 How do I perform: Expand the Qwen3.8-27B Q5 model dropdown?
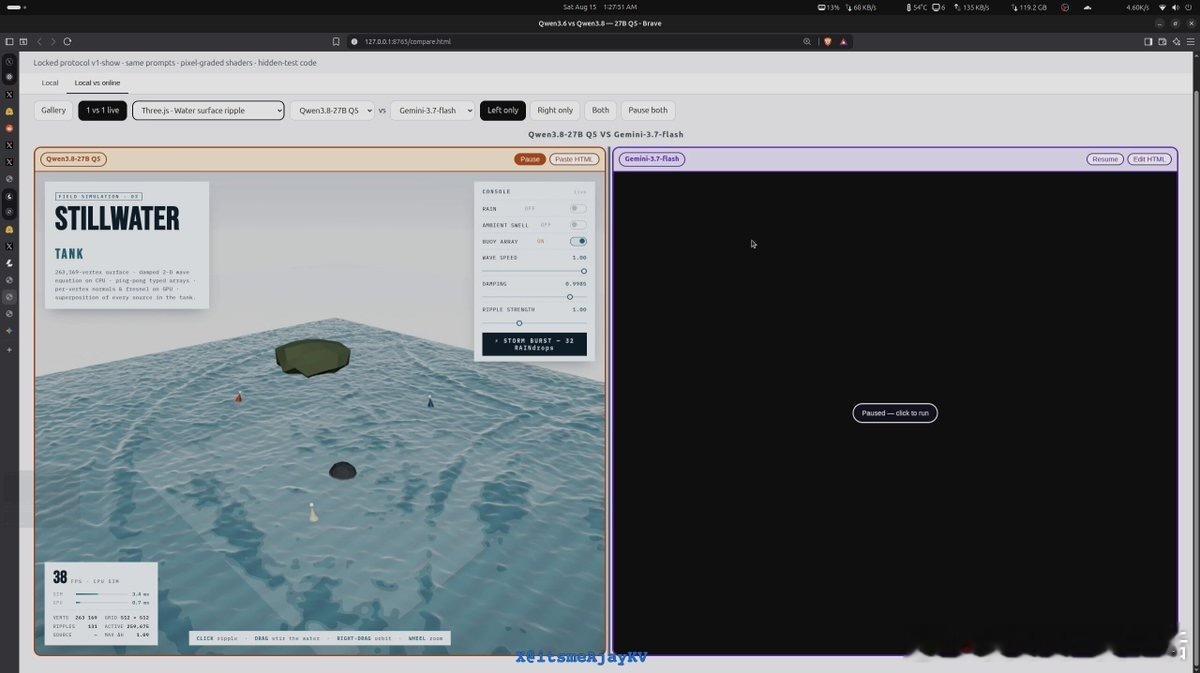(x=332, y=110)
